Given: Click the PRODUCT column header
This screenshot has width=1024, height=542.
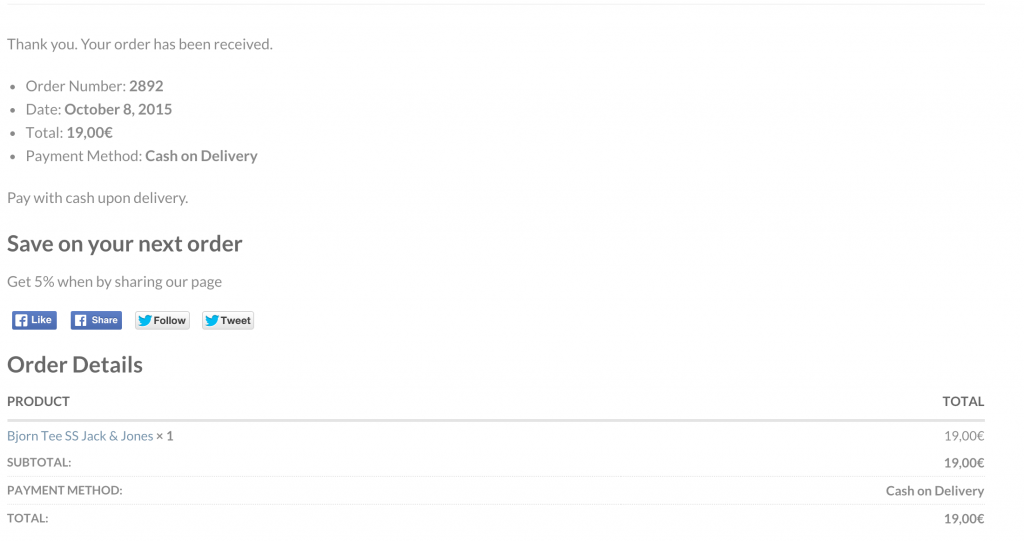Looking at the screenshot, I should [38, 401].
